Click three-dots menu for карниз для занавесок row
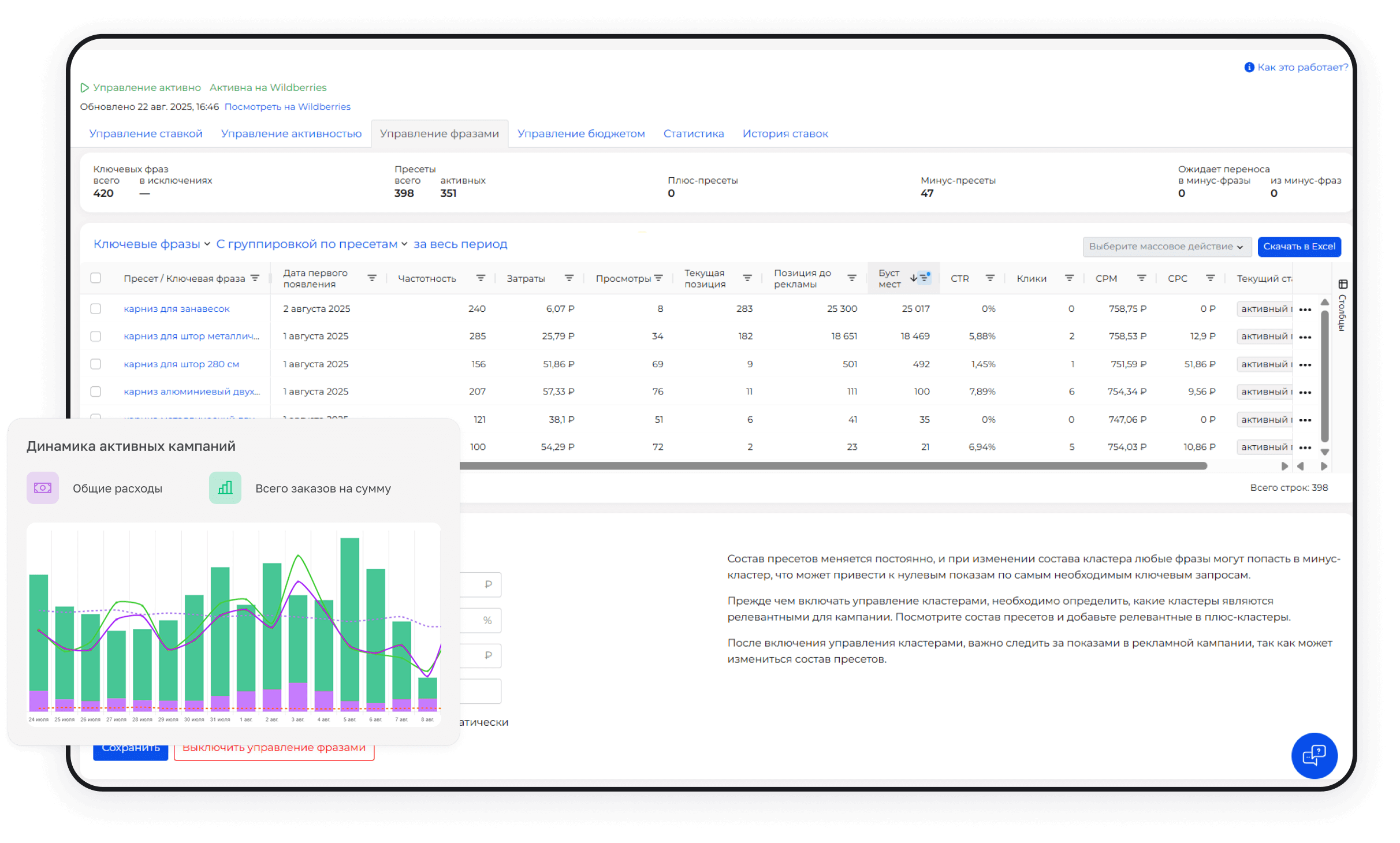This screenshot has height=843, width=1400. (x=1305, y=309)
